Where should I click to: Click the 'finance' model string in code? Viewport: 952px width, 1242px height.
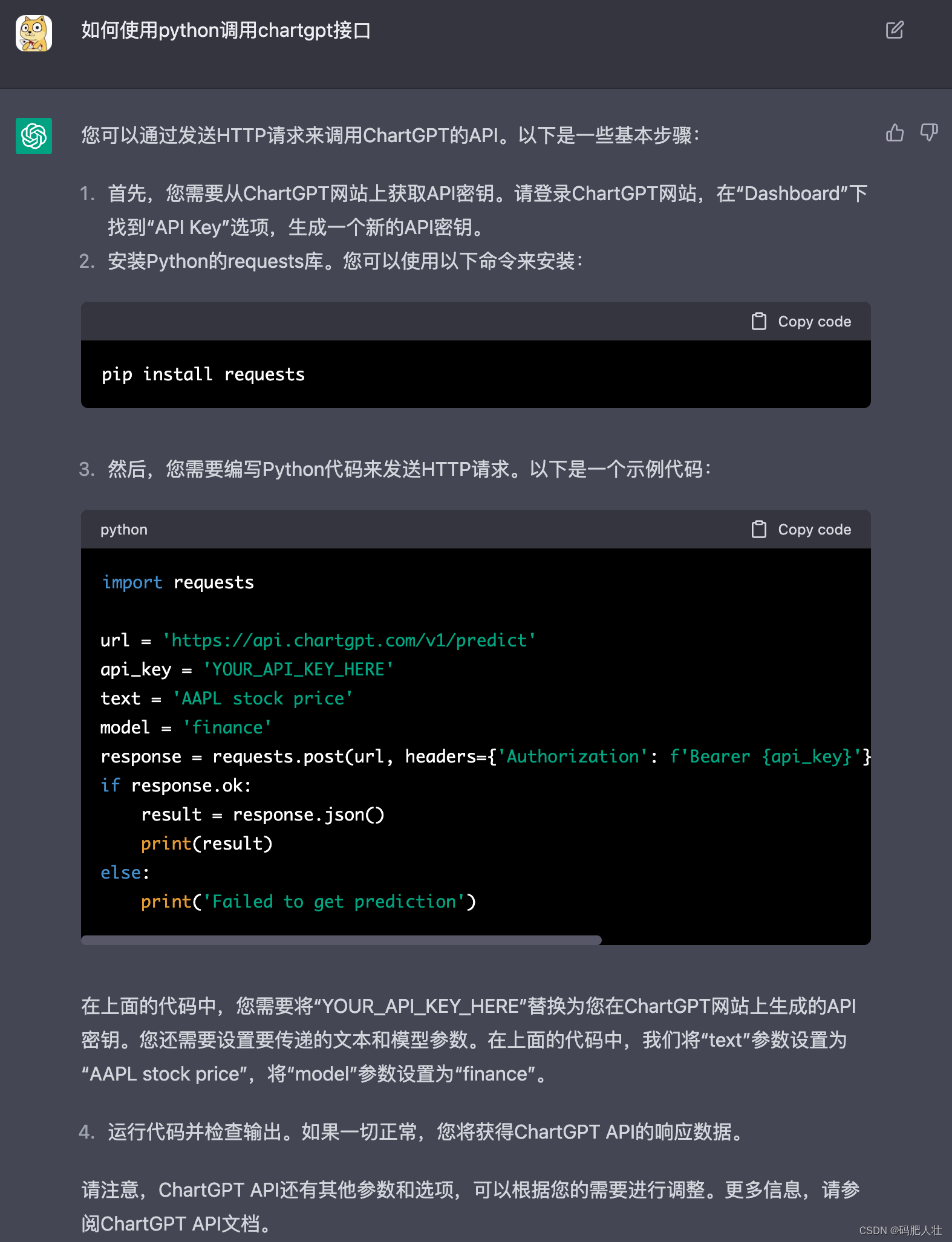227,727
